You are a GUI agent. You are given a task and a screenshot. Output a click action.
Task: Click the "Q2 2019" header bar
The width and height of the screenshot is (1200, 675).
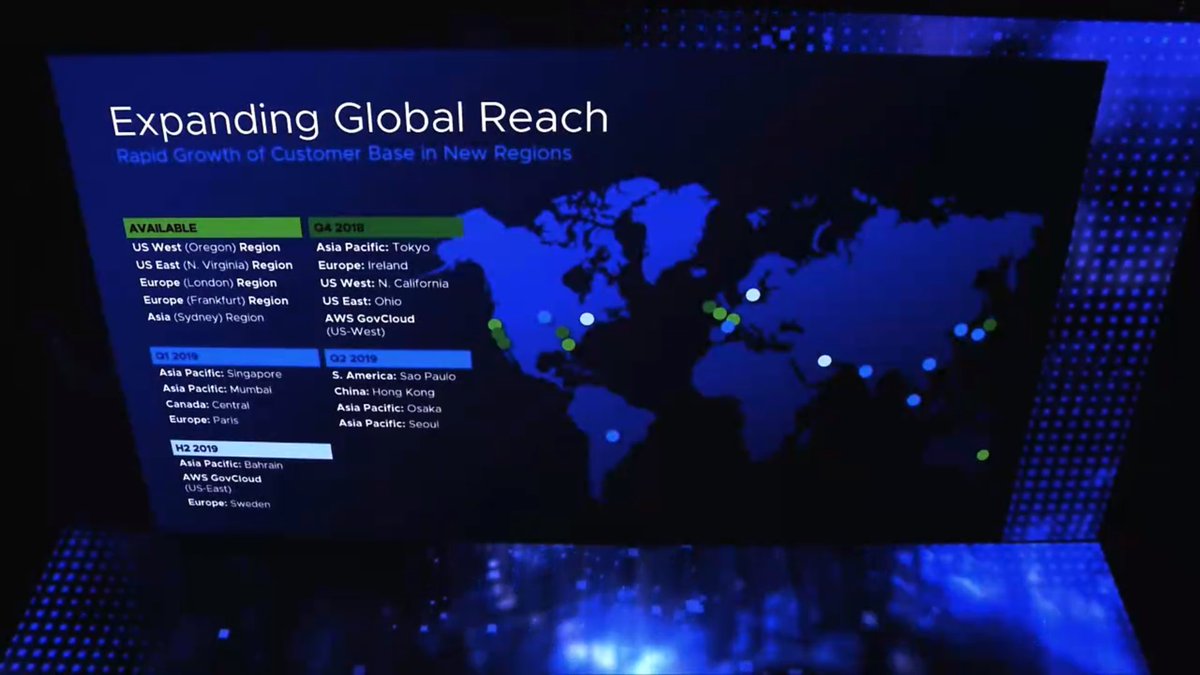pos(398,358)
